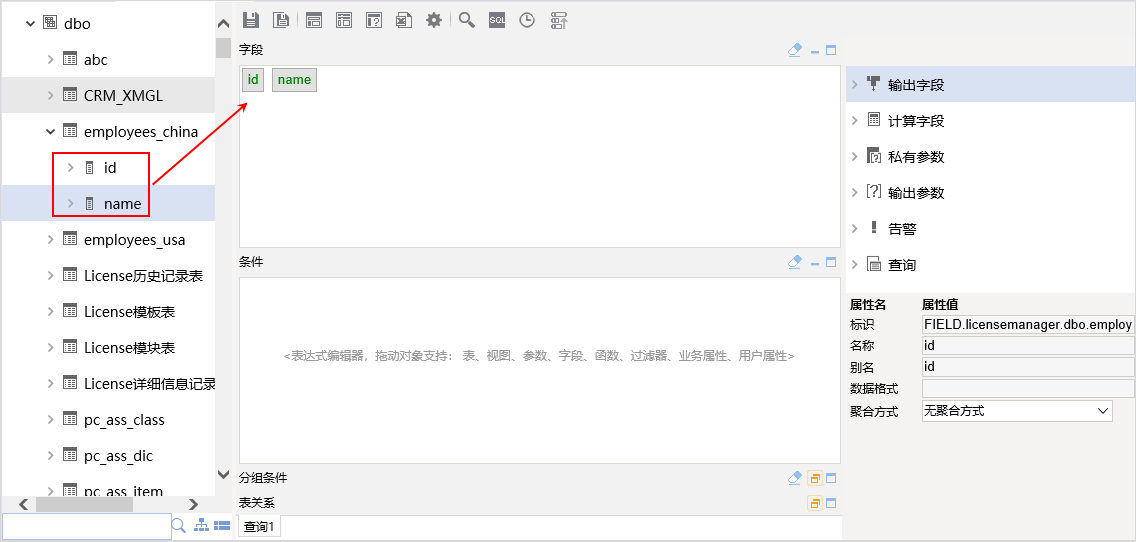Open the gear settings icon in toolbar

coord(433,20)
